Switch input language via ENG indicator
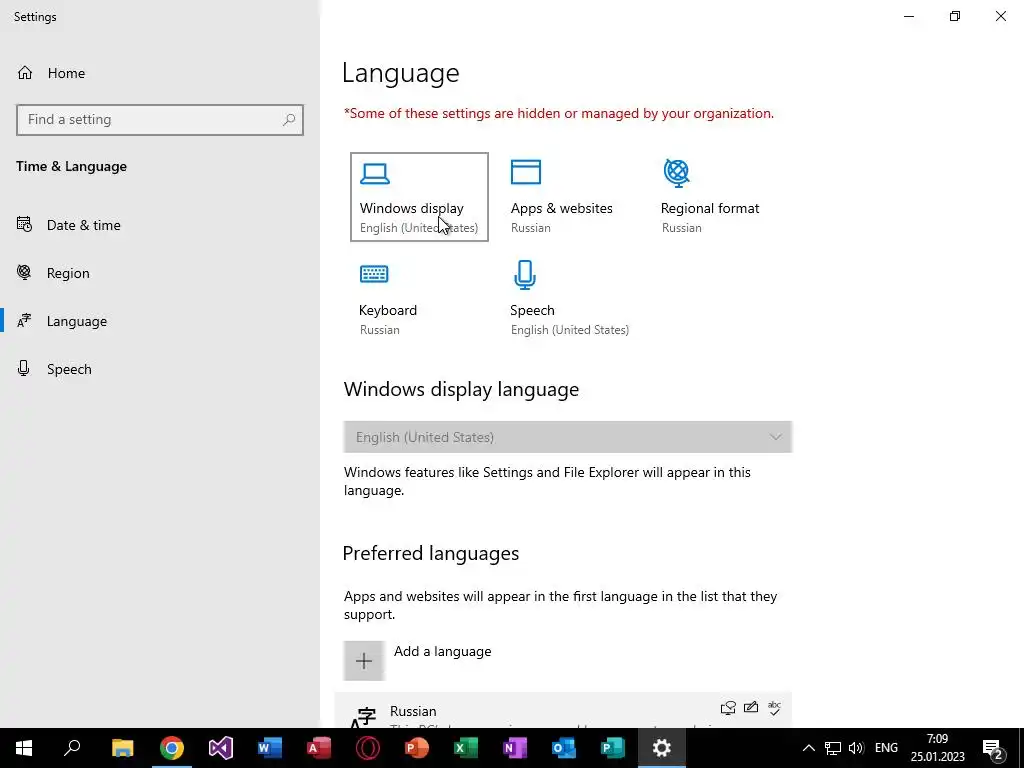 coord(886,748)
